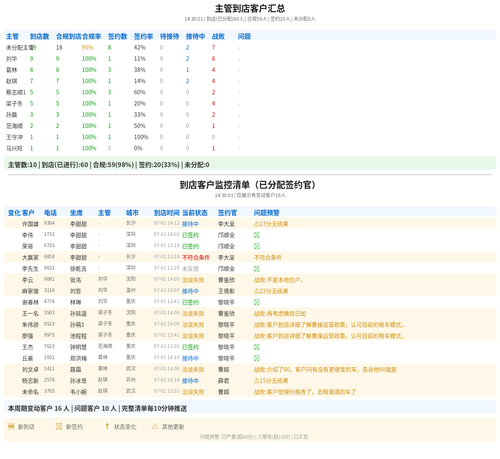Click the 战败:再考虑微信已加 warning text
Image resolution: width=500 pixels, height=459 pixels.
click(x=280, y=314)
